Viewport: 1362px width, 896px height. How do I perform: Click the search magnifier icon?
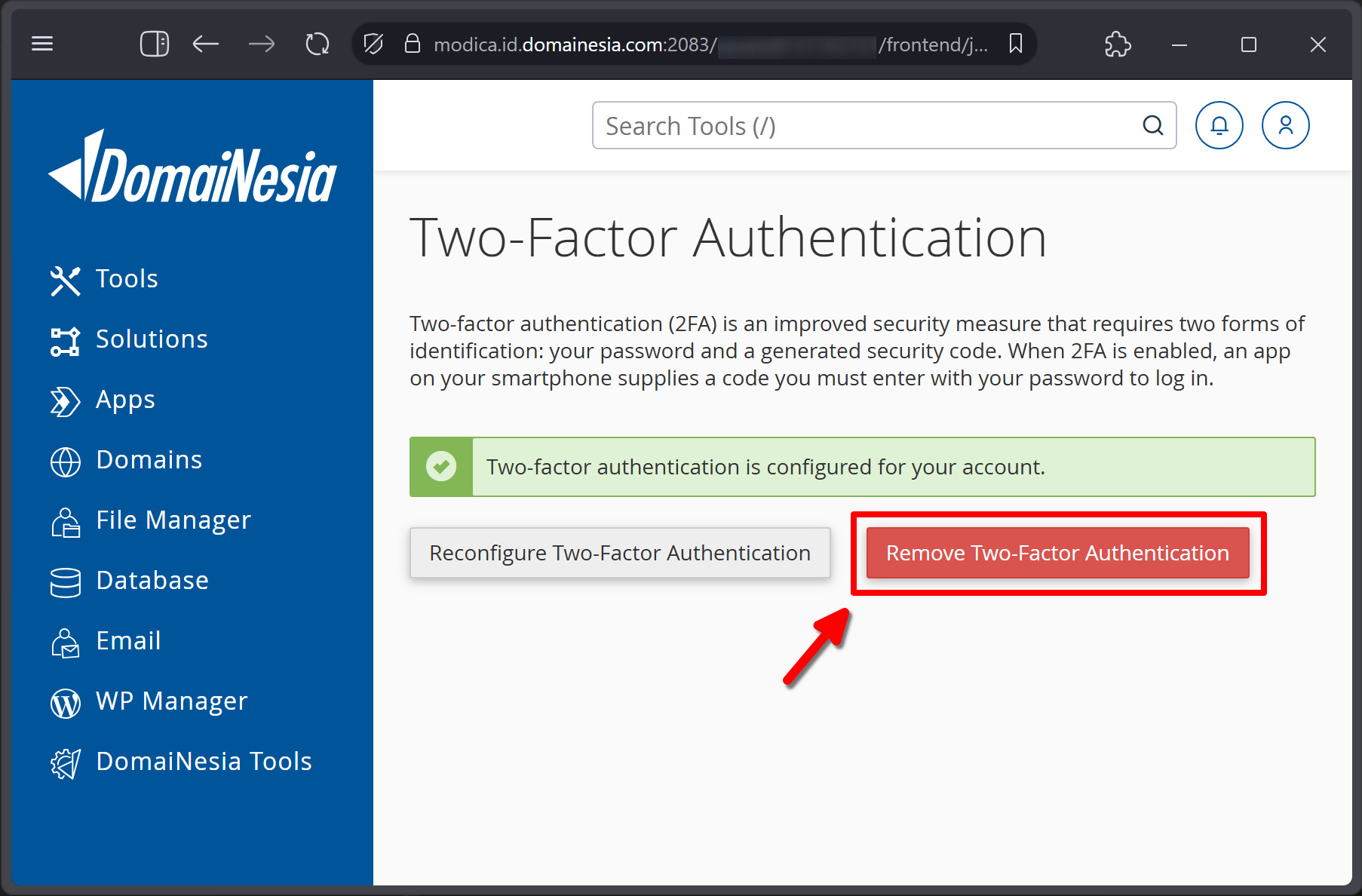[x=1152, y=125]
